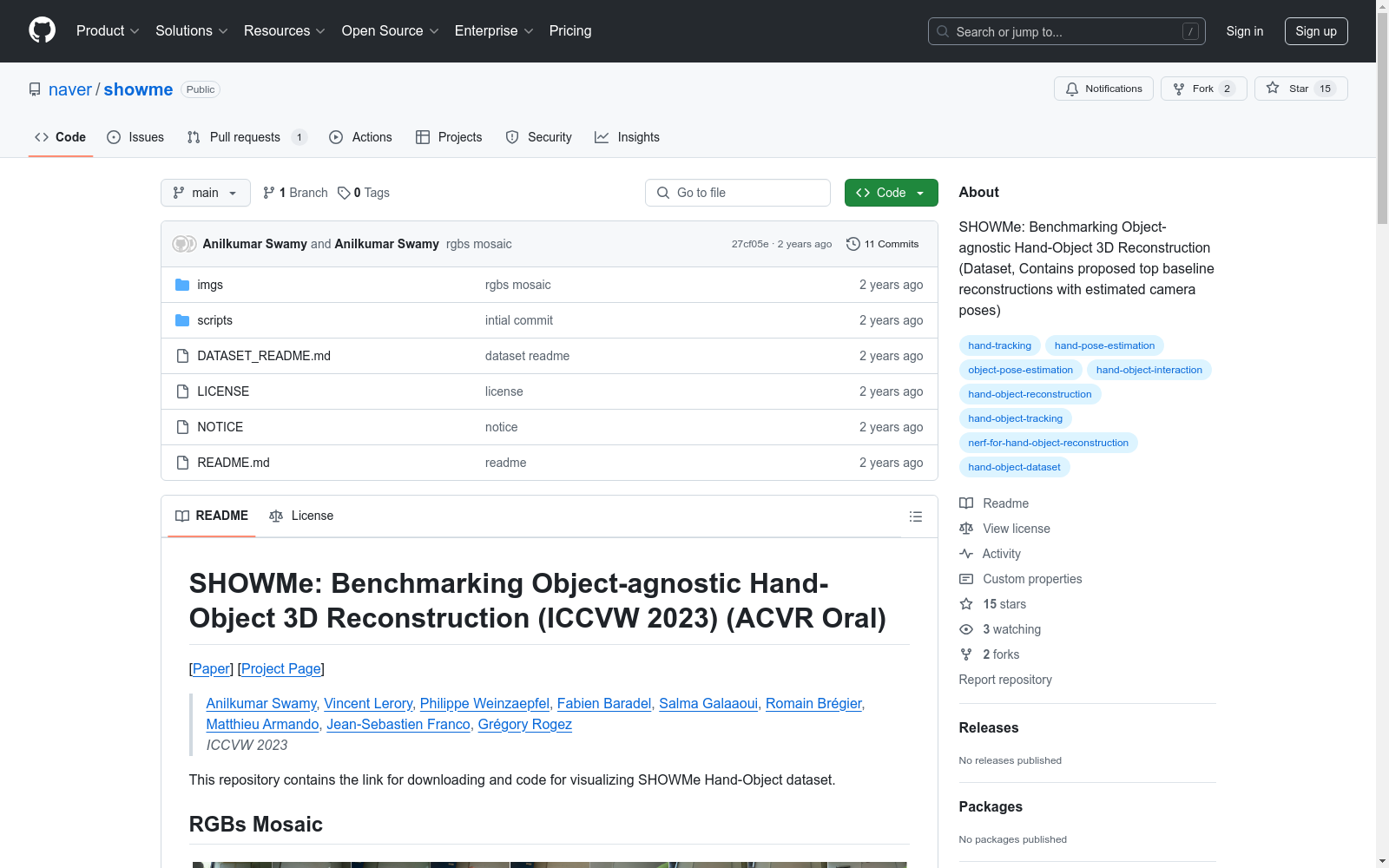
Task: Open the README outline list icon
Action: coord(915,516)
